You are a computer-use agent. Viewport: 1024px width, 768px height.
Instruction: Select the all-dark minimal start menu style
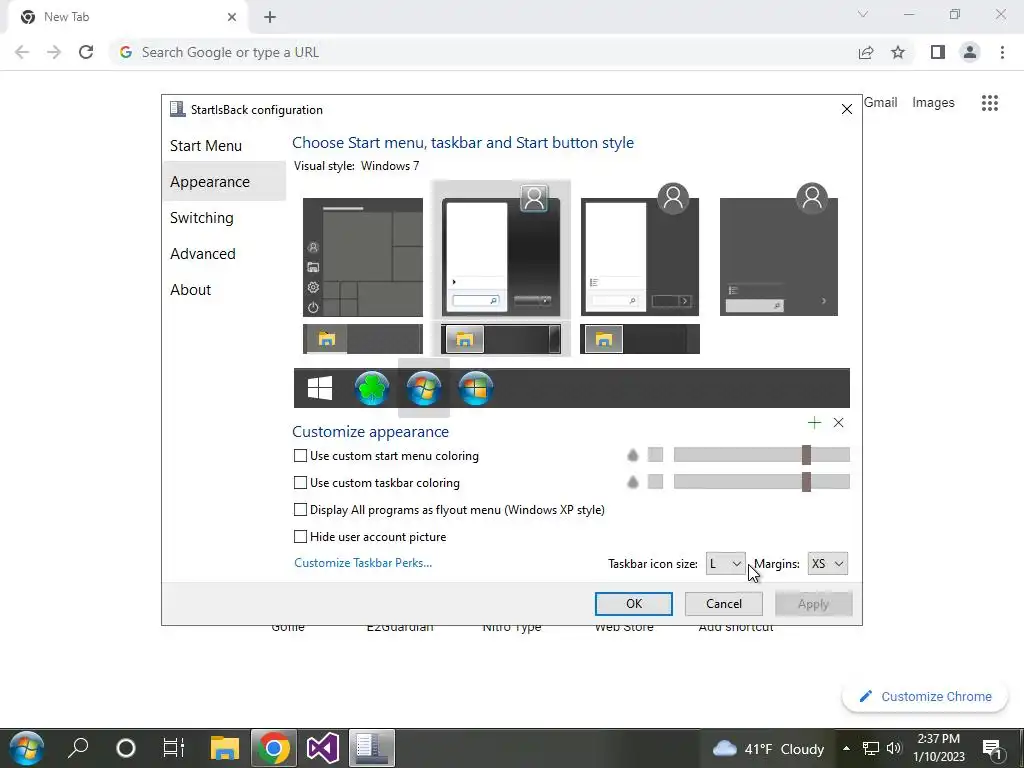(778, 251)
